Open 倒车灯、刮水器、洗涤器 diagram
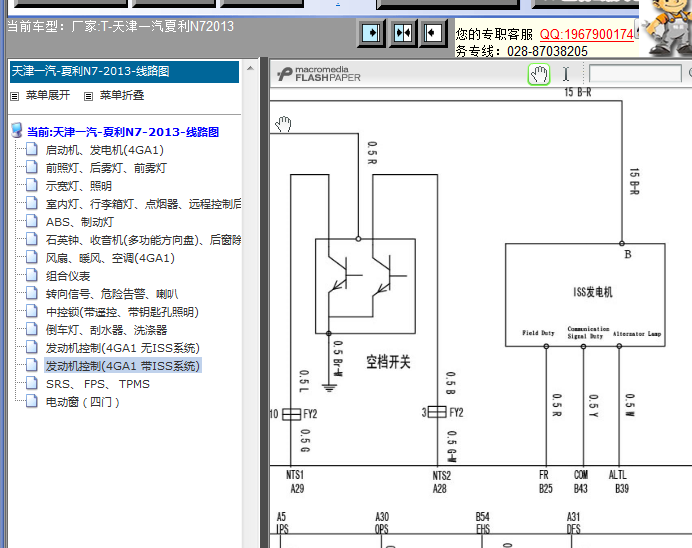This screenshot has height=548, width=692. pyautogui.click(x=106, y=330)
